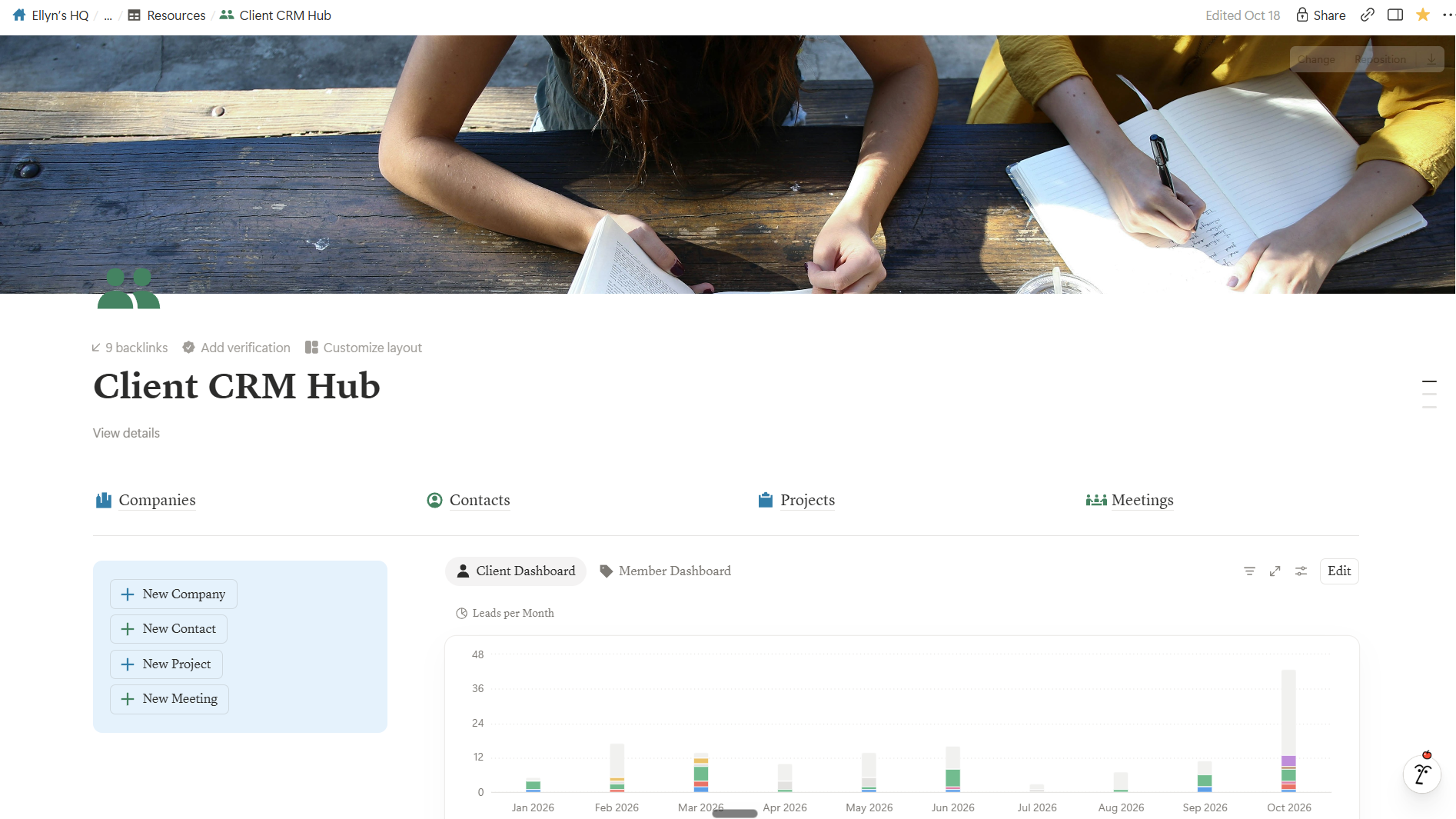Viewport: 1456px width, 819px height.
Task: Click the Feb 2026 bar in chart
Action: [617, 767]
